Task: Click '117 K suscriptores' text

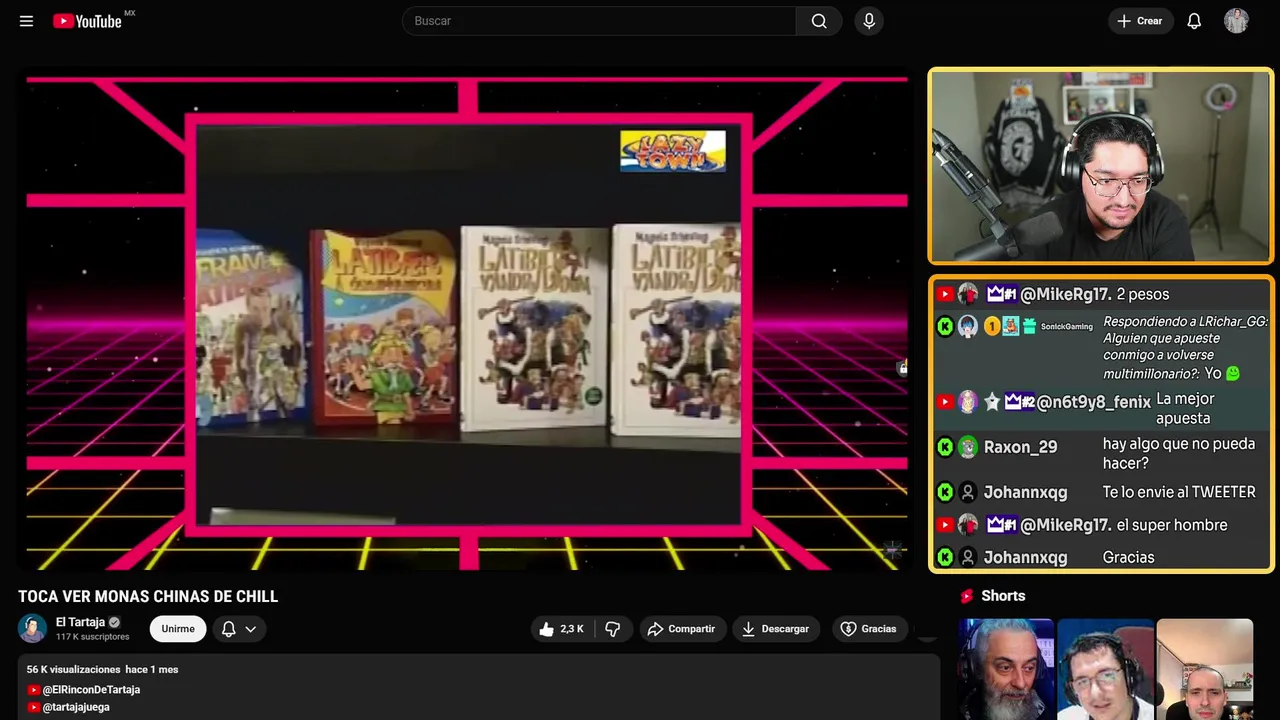Action: (93, 637)
